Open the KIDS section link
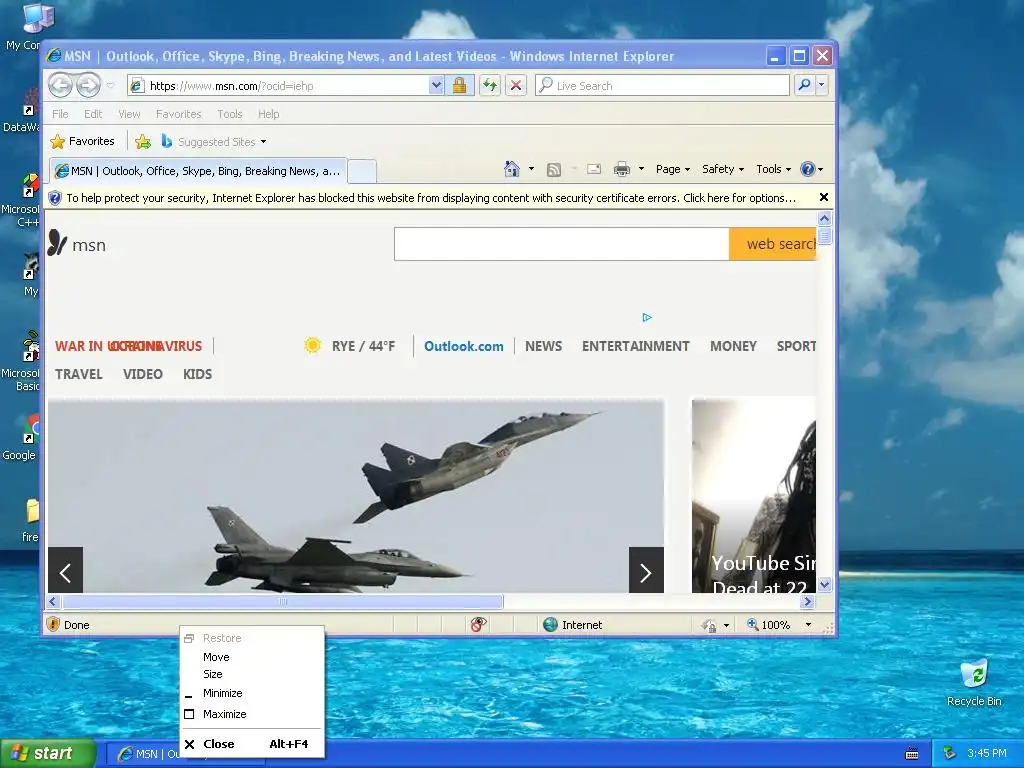Image resolution: width=1024 pixels, height=768 pixels. click(x=197, y=374)
